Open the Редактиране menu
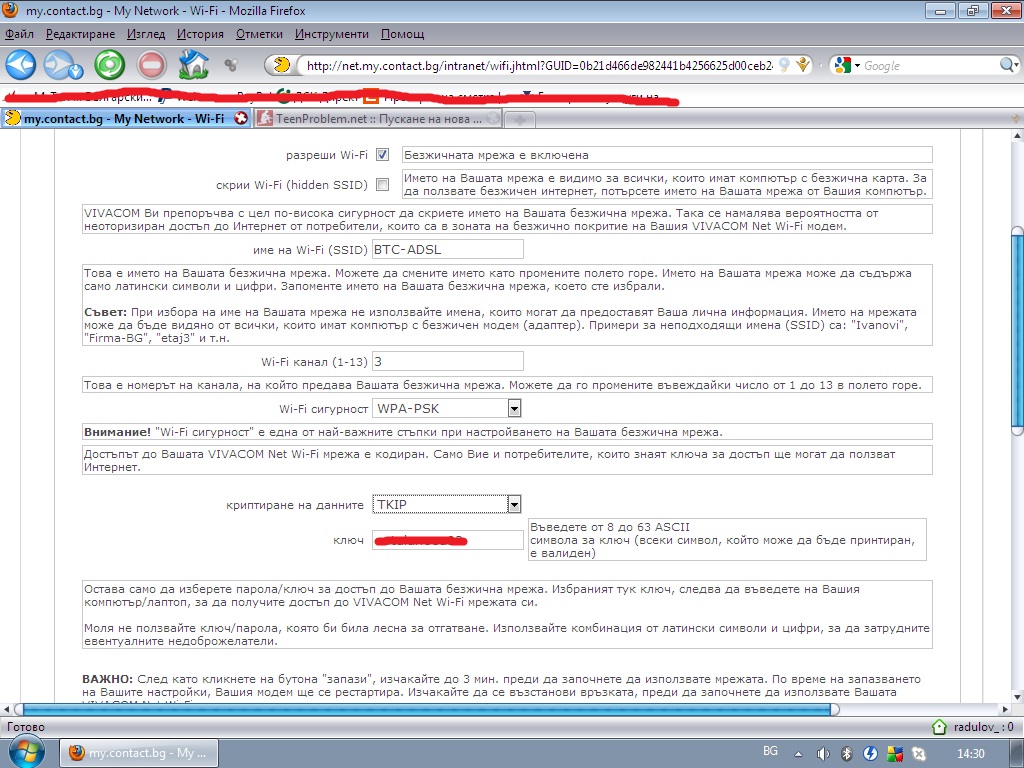Screen dimensions: 1024x768 [80, 34]
